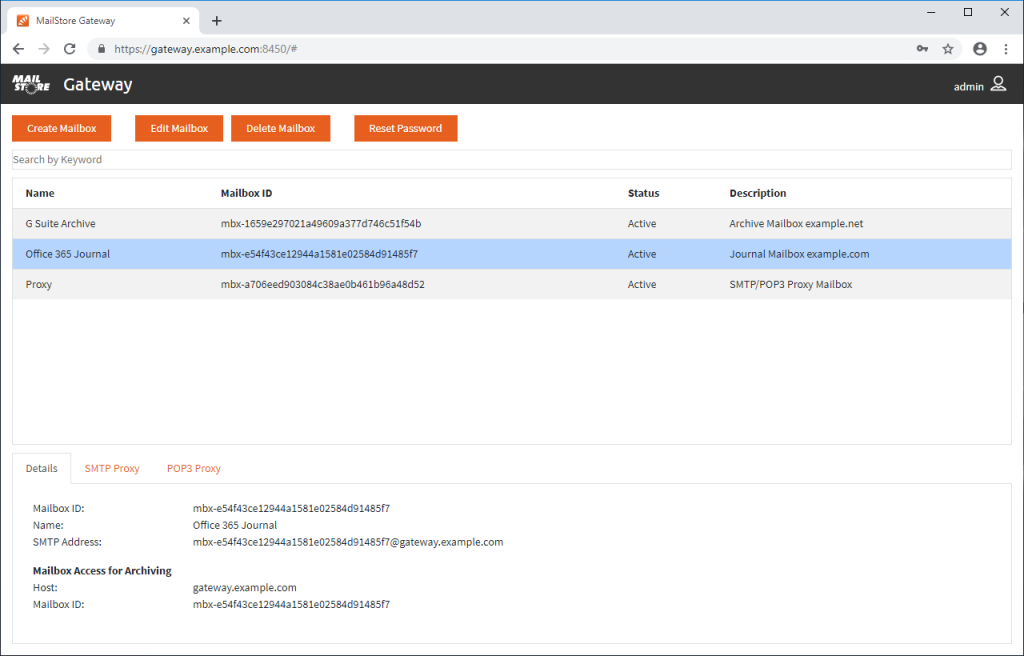Open a new browser tab with the plus

(217, 19)
